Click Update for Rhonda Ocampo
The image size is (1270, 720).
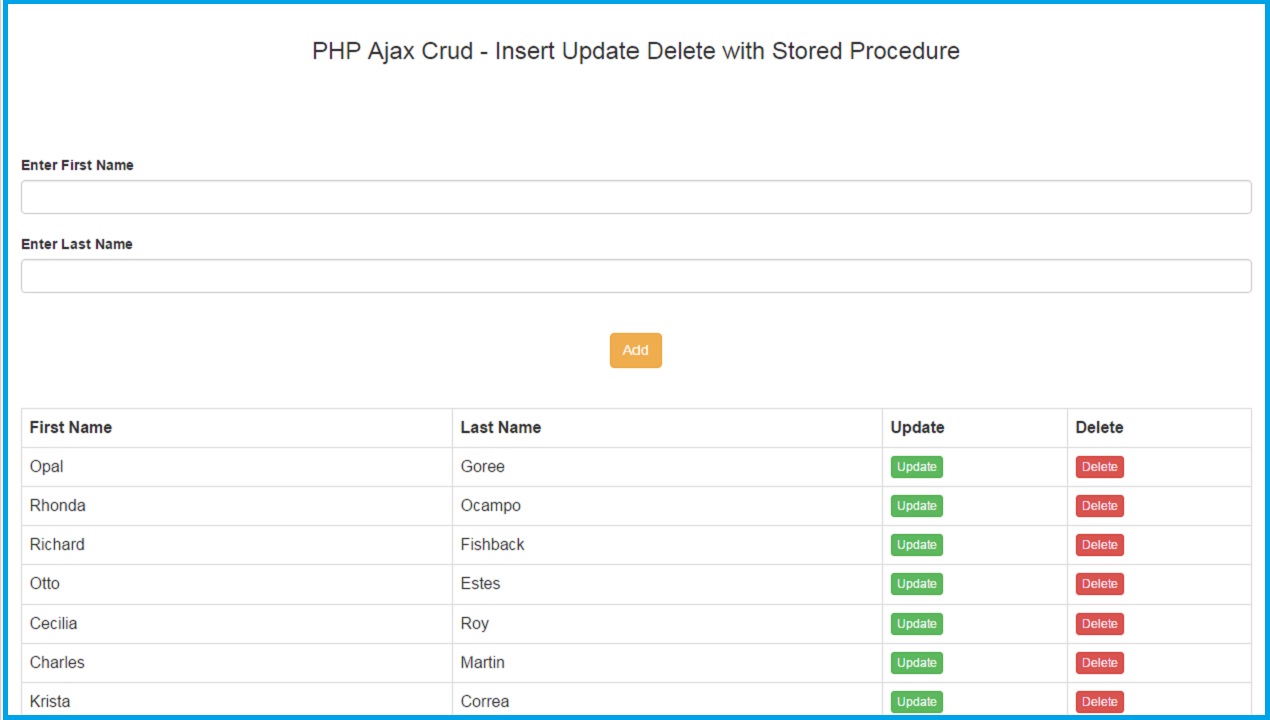click(x=916, y=505)
